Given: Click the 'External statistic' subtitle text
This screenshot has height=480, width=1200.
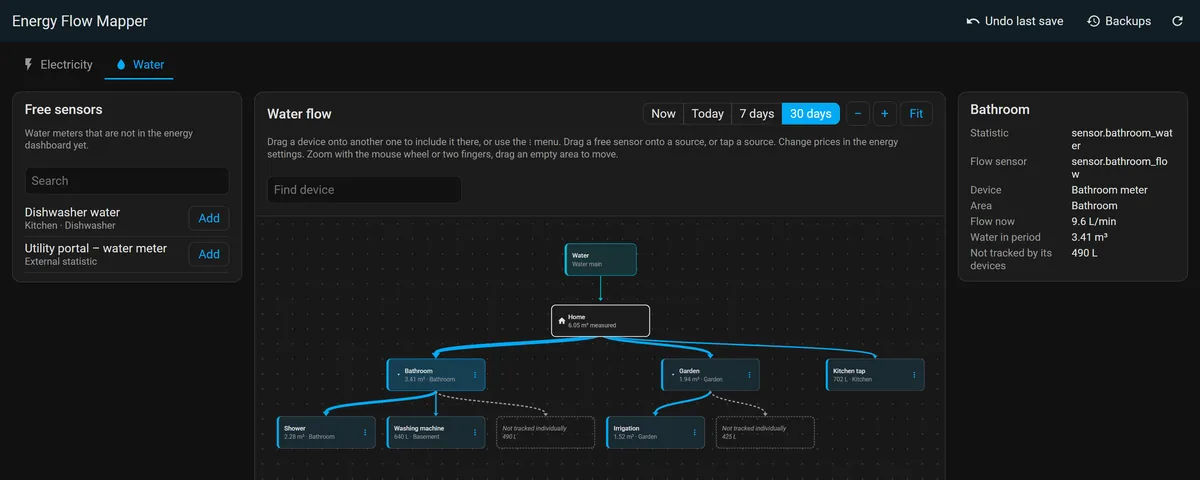Looking at the screenshot, I should pyautogui.click(x=61, y=262).
